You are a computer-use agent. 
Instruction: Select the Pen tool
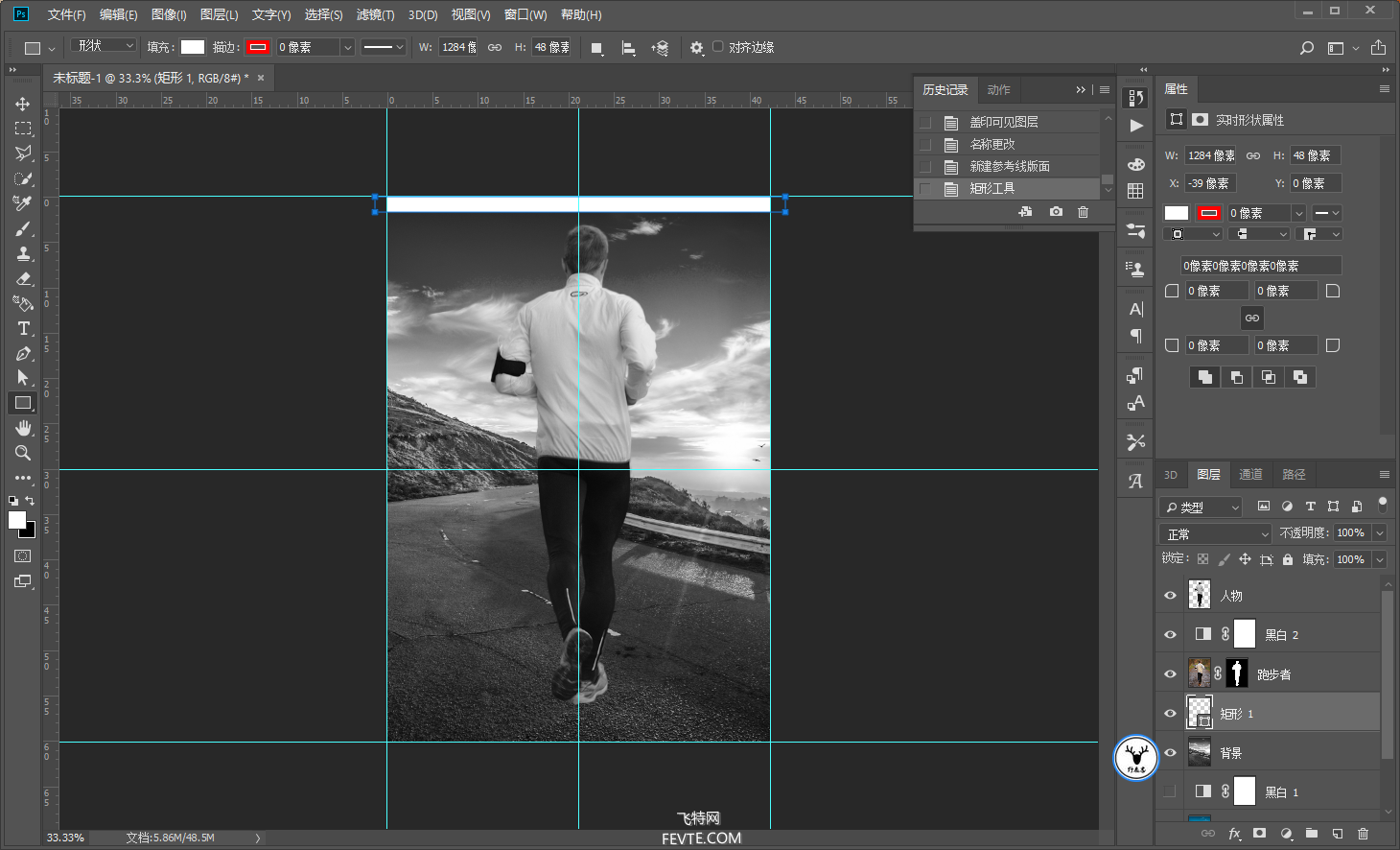coord(23,353)
